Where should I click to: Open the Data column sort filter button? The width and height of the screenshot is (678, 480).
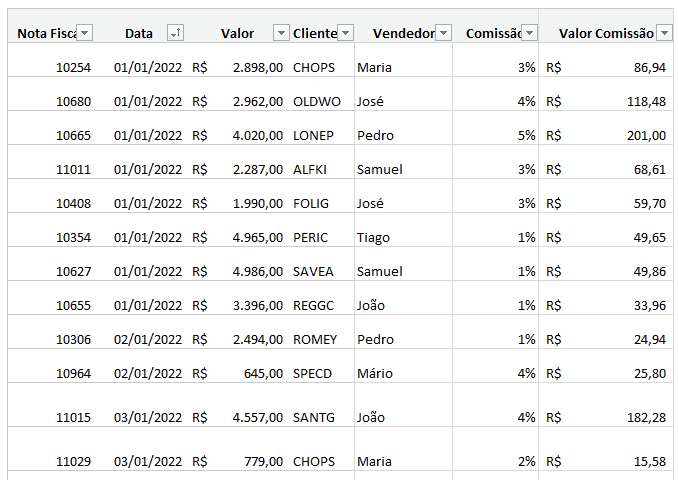click(x=176, y=33)
